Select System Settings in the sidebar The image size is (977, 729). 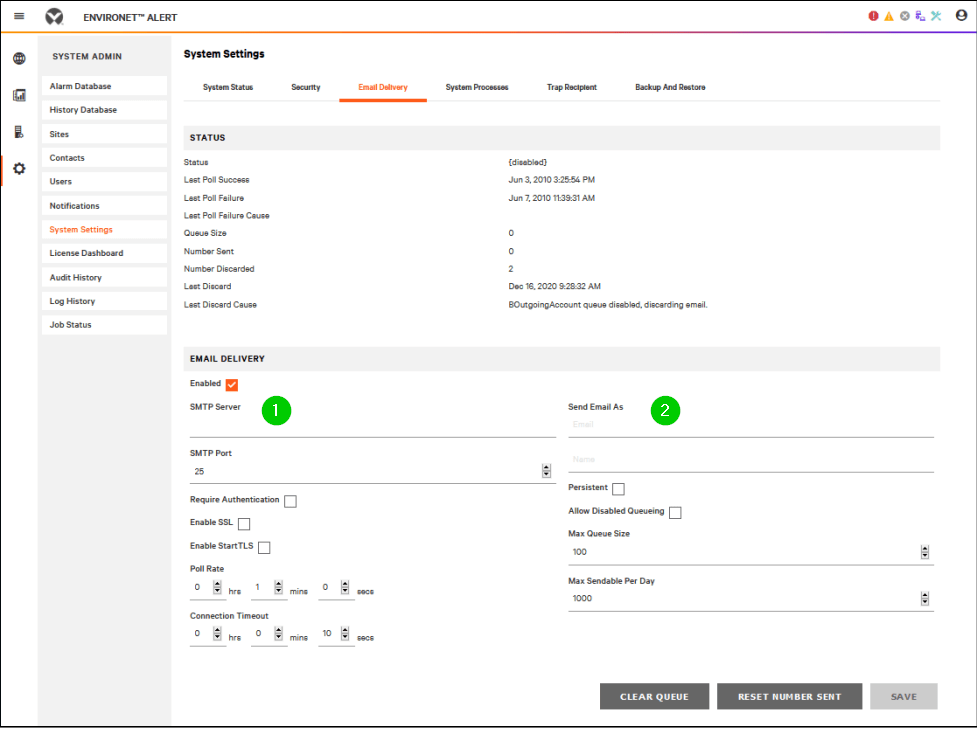[x=104, y=229]
